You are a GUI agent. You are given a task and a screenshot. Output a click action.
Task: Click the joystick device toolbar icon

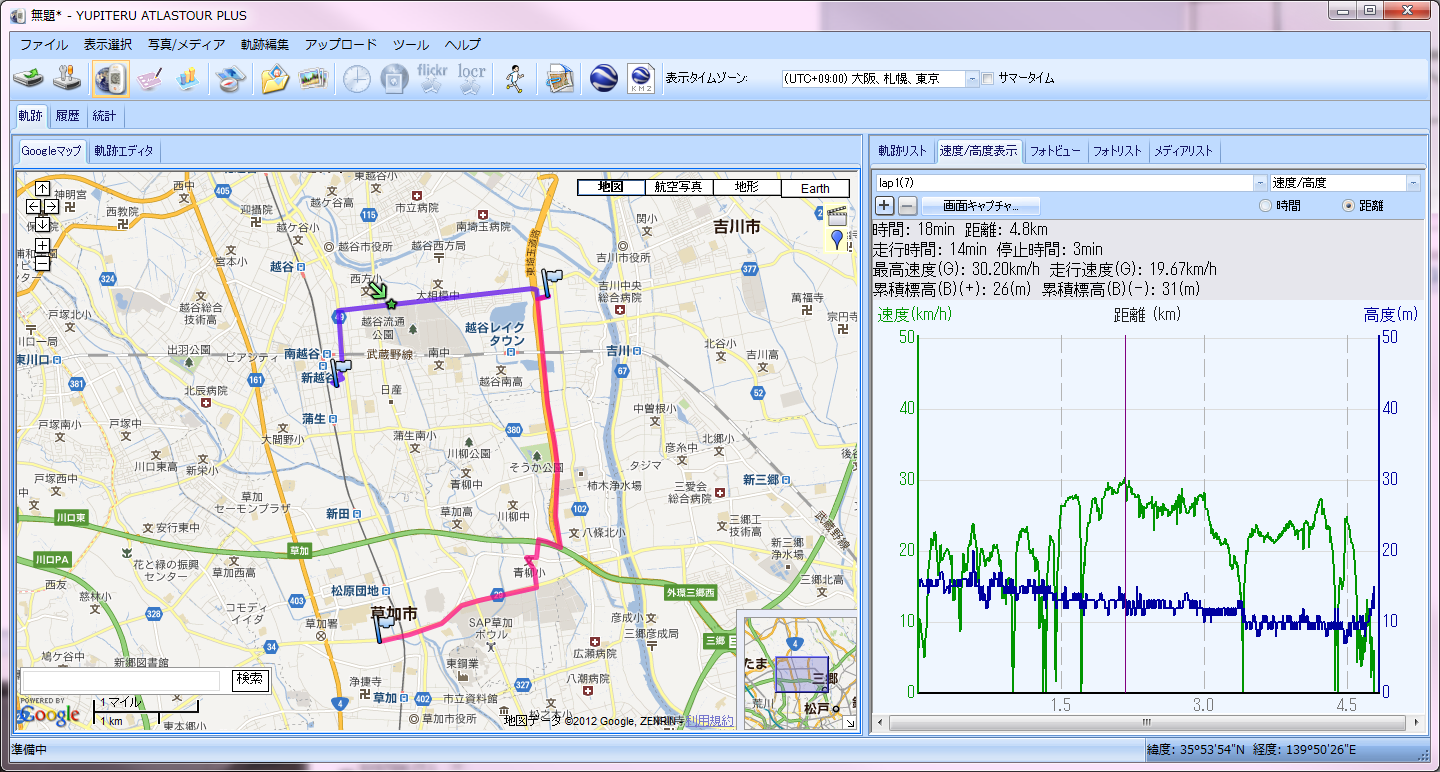(x=67, y=78)
